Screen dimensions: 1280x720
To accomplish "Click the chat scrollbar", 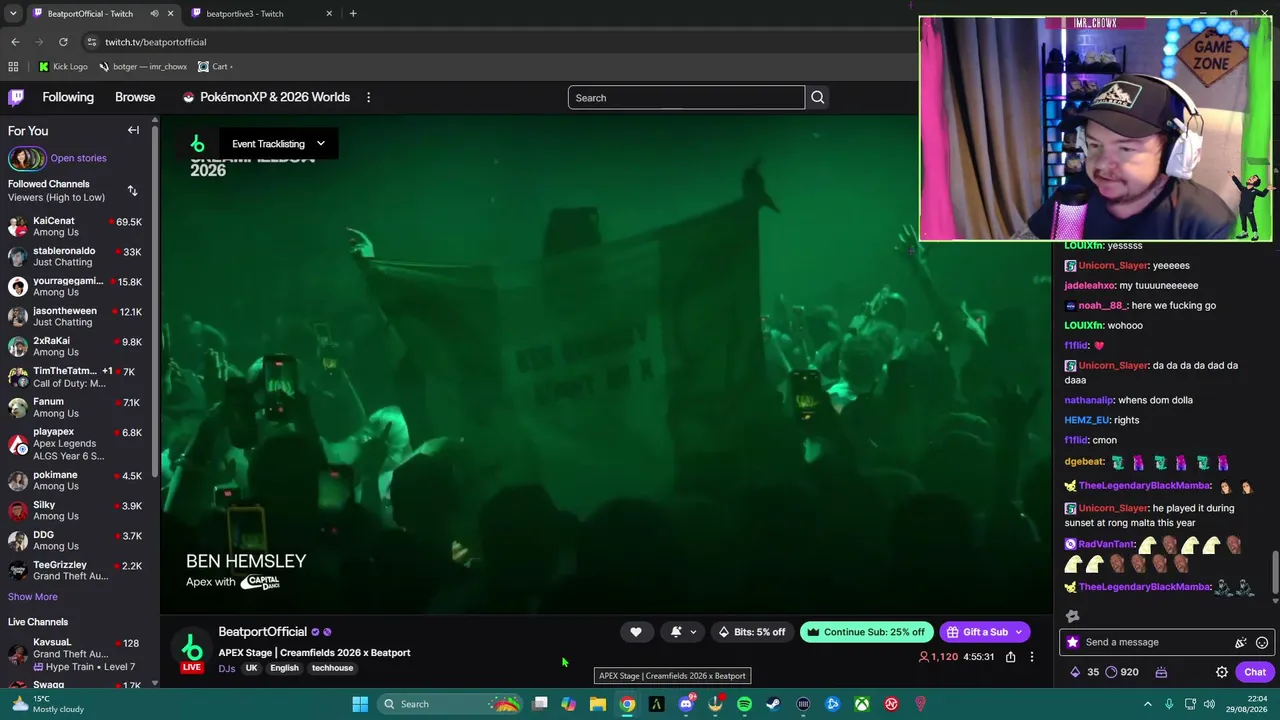I will 1274,572.
